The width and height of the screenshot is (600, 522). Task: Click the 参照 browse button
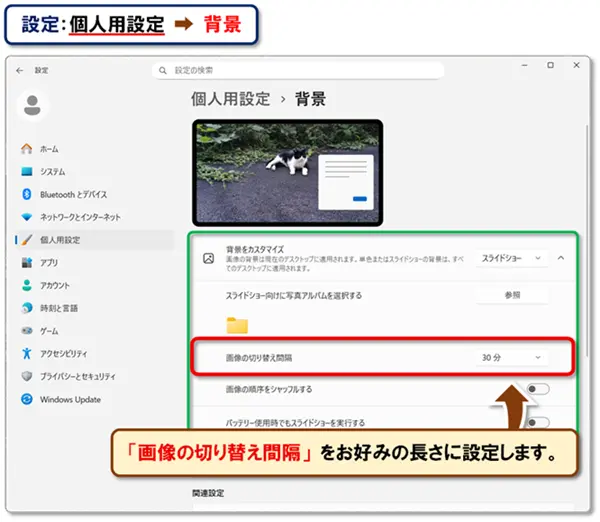512,295
